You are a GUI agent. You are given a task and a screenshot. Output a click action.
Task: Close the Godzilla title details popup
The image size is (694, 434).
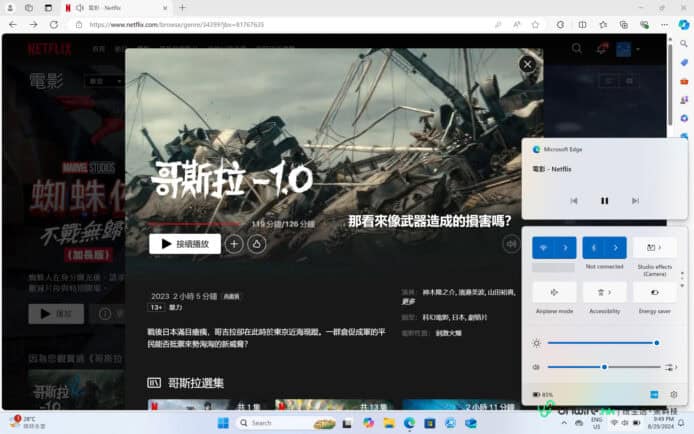527,64
